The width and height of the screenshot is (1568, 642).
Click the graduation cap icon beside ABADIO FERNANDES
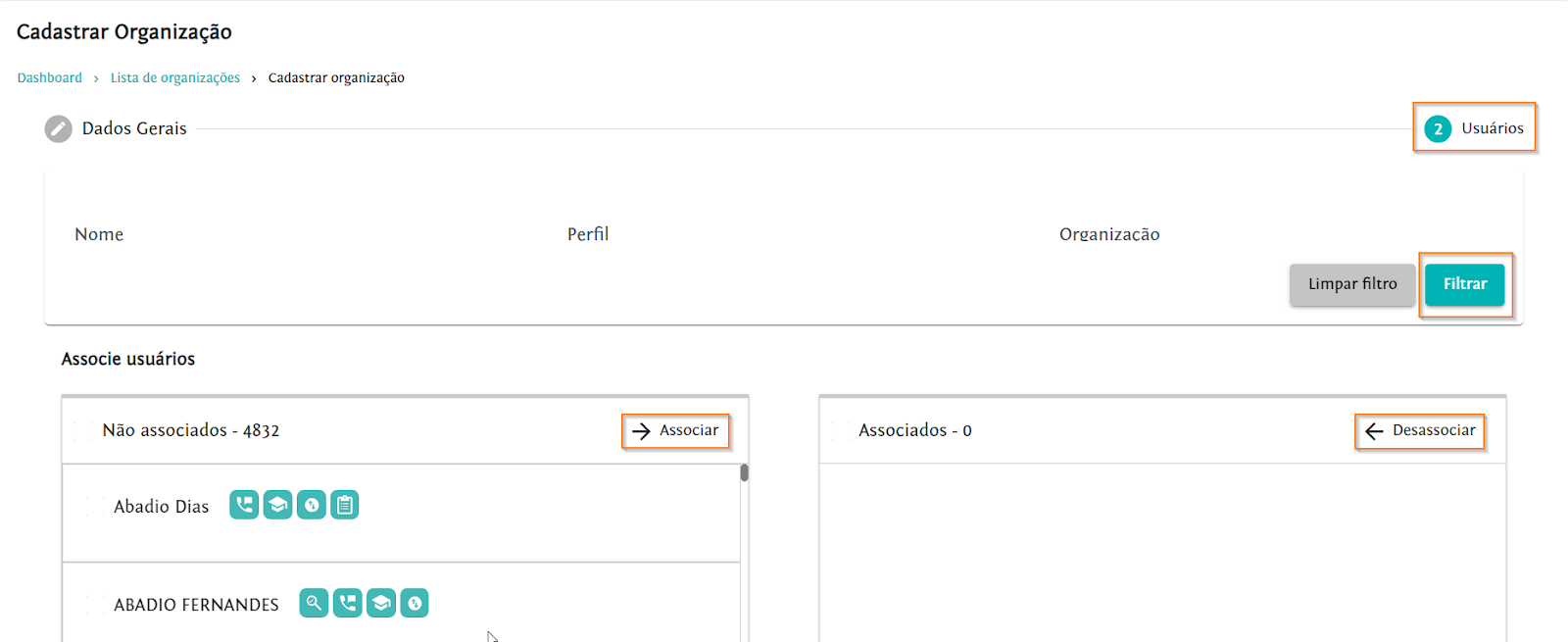(x=381, y=603)
